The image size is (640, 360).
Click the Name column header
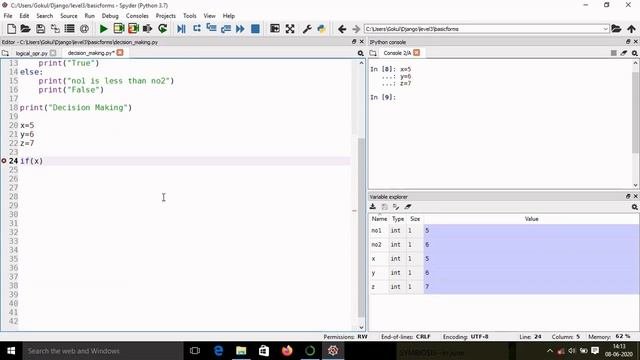click(x=379, y=219)
